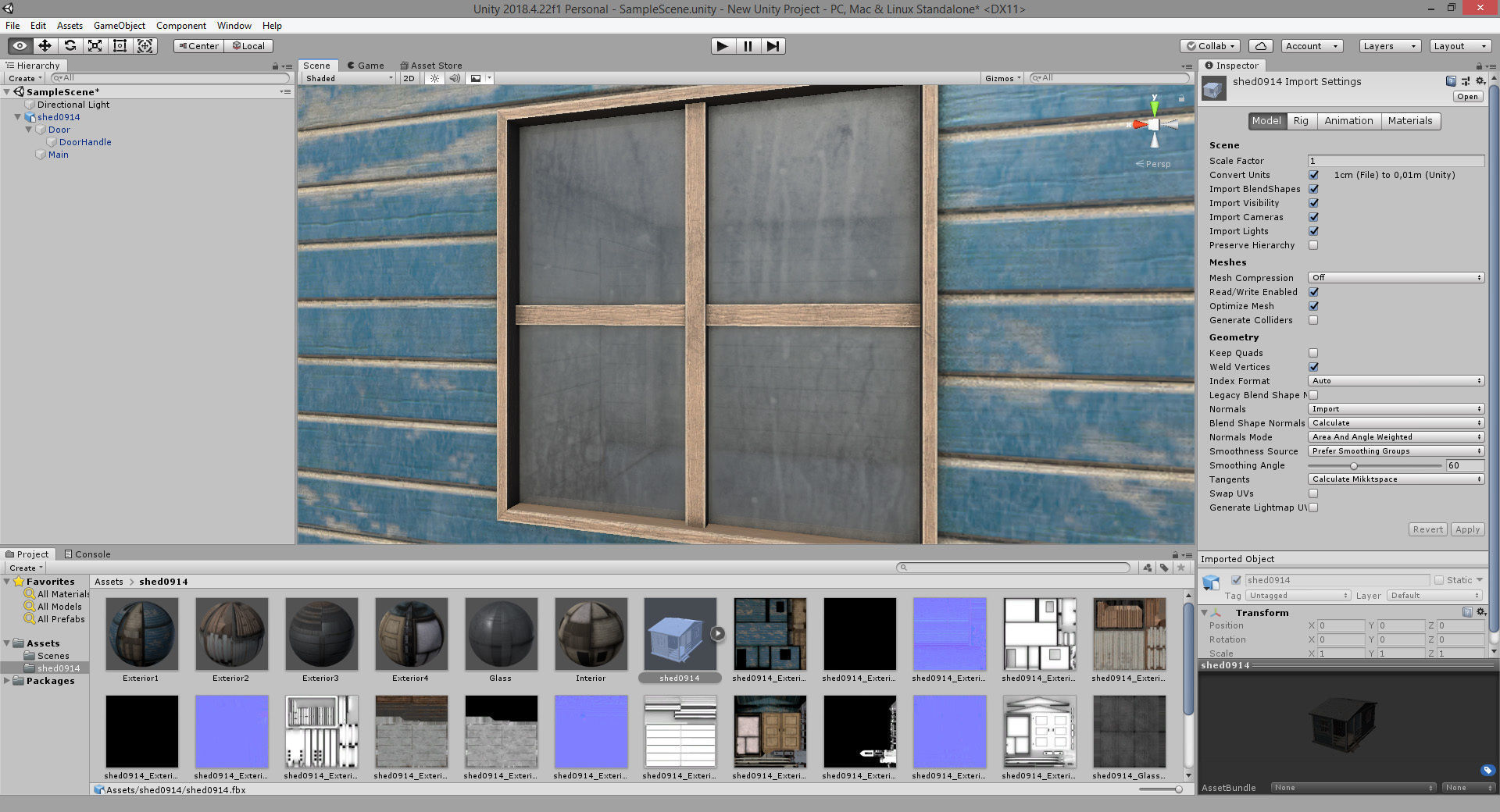1500x812 pixels.
Task: Lock the Inspector panel
Action: (1479, 66)
